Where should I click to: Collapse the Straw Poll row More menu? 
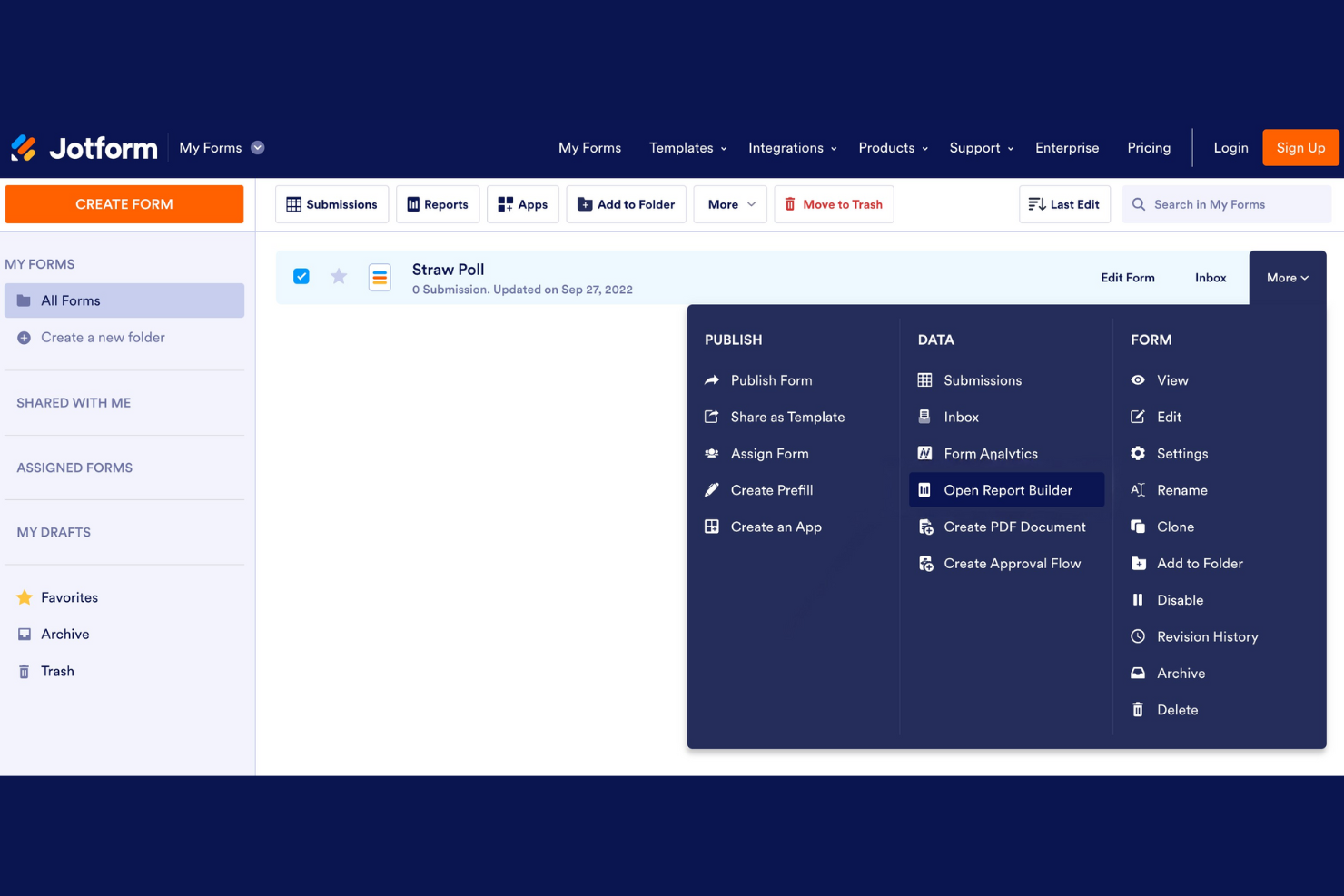(x=1288, y=278)
